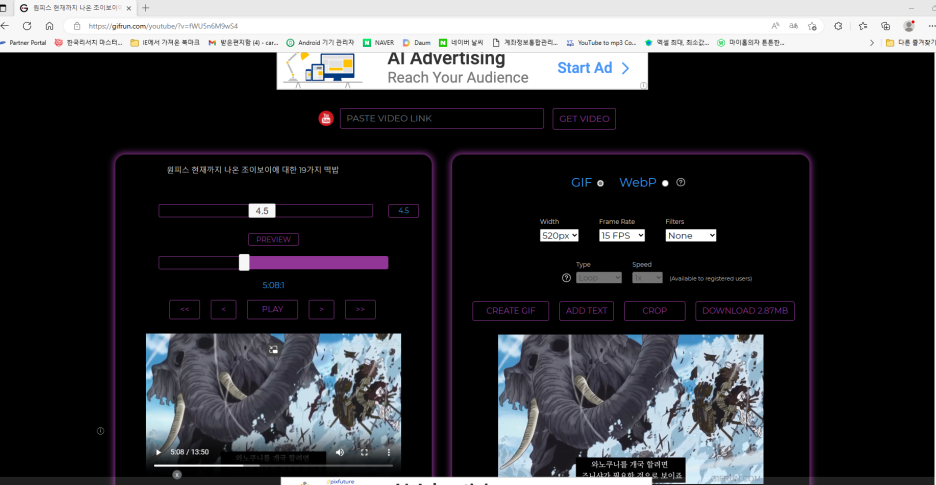Close the gifrun browser tab
936x485 pixels.
pos(129,8)
